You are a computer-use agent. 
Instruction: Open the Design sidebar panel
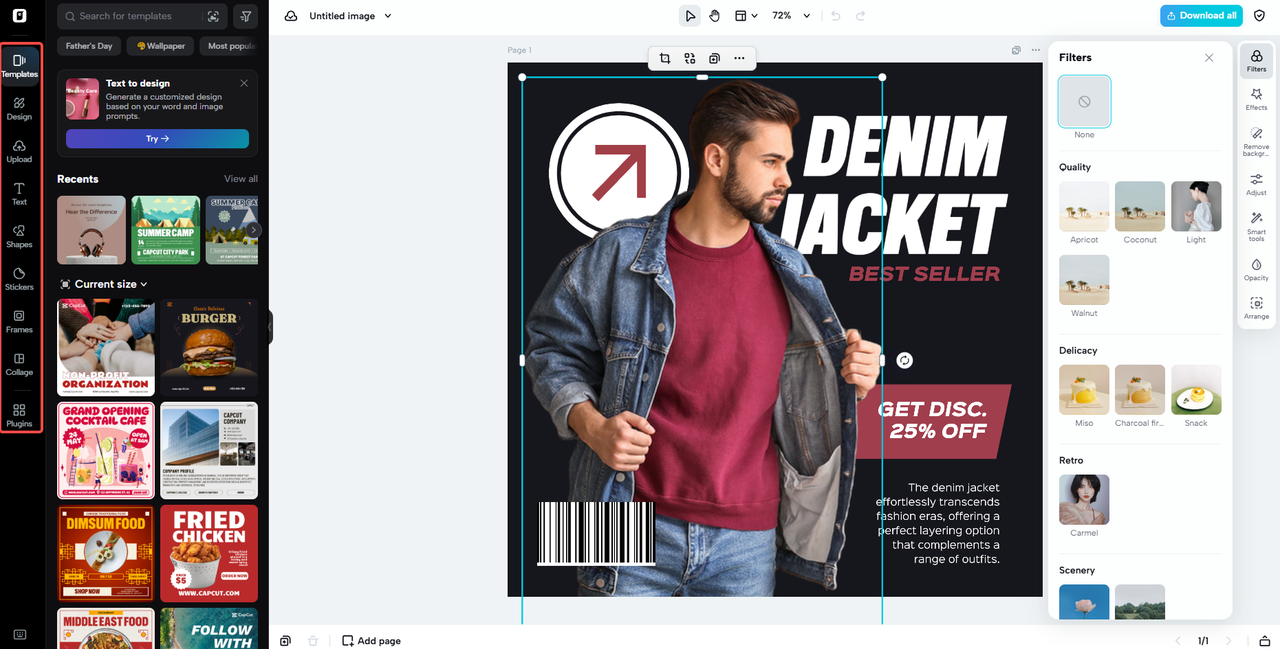tap(19, 108)
